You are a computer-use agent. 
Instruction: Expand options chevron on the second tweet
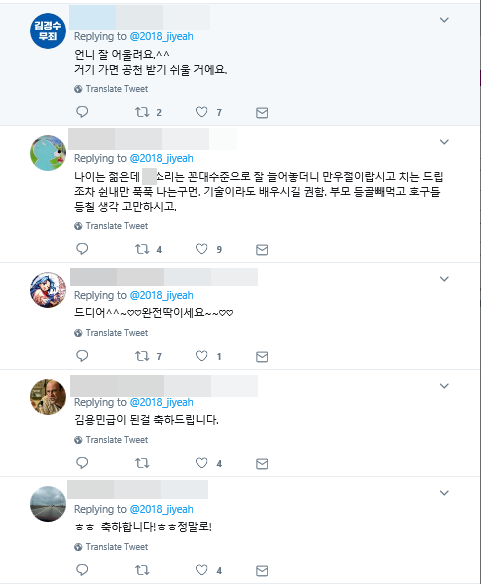click(444, 142)
